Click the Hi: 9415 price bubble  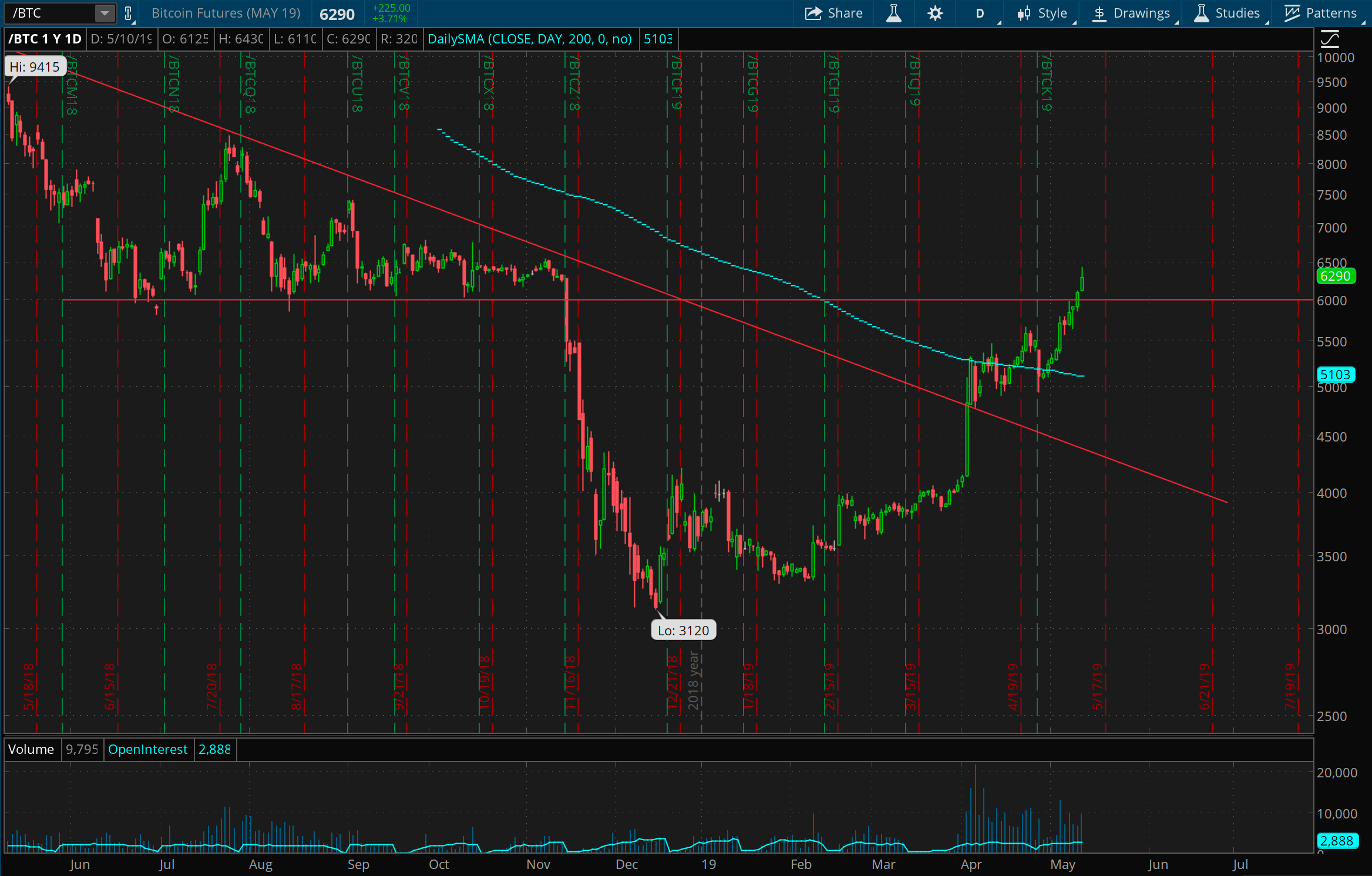click(34, 67)
